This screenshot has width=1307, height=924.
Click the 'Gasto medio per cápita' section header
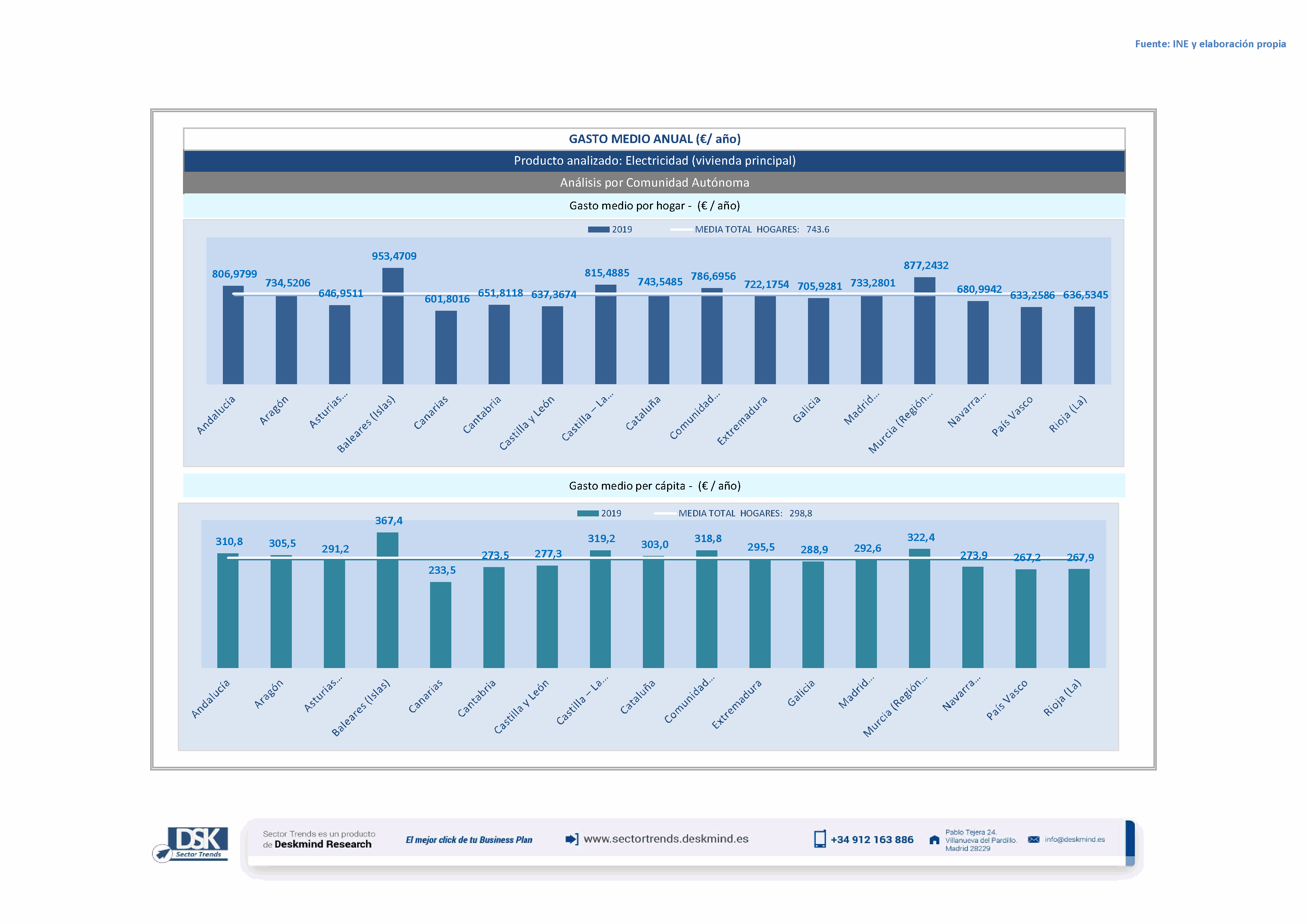pyautogui.click(x=654, y=486)
